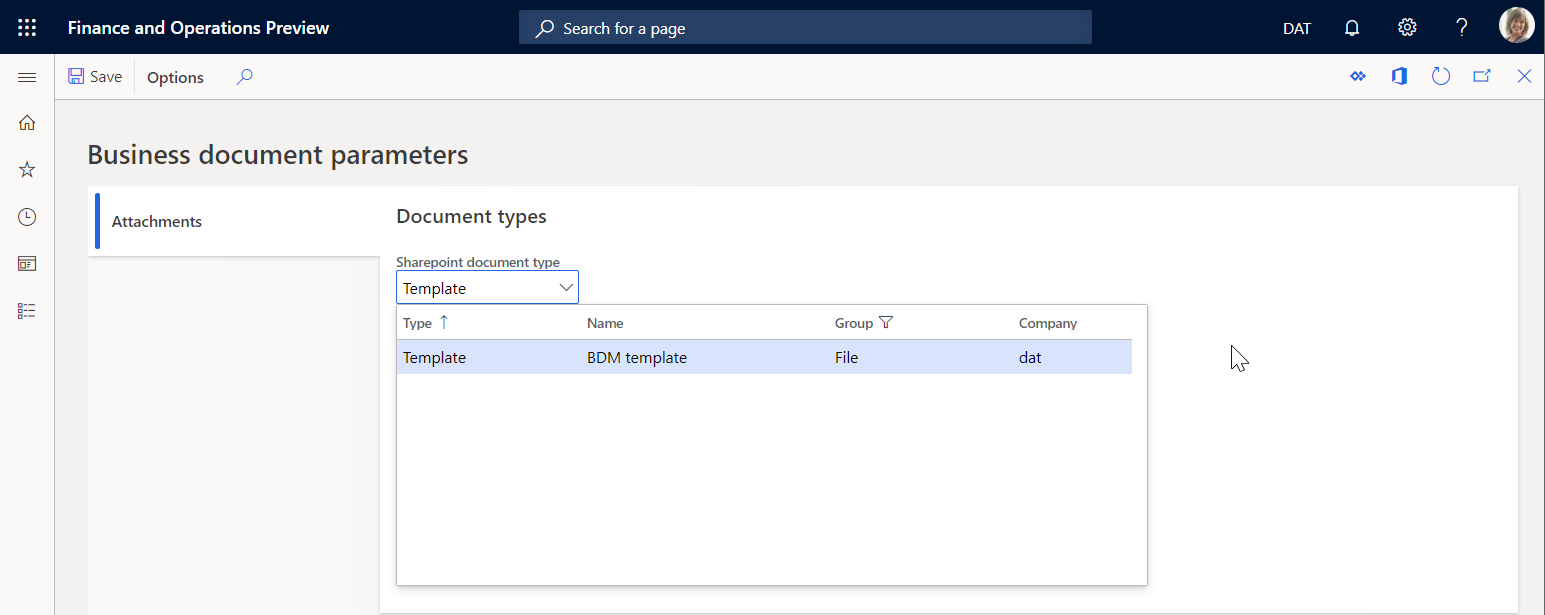Open Workspaces icon in sidebar
This screenshot has width=1545, height=615.
pos(27,264)
